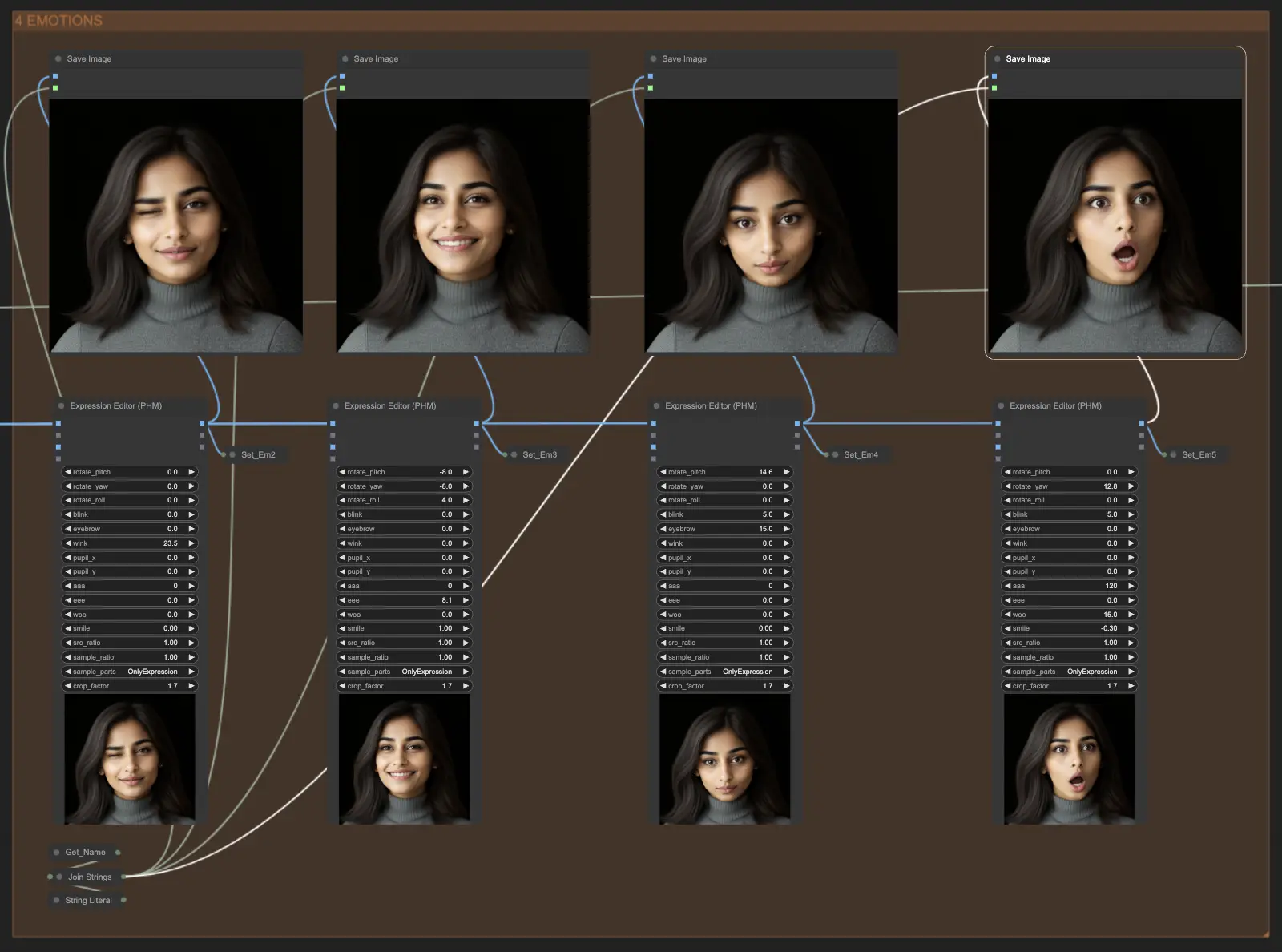The image size is (1282, 952).
Task: Increase the rotate_yaw 12.8 value with right arrow
Action: click(x=1131, y=486)
